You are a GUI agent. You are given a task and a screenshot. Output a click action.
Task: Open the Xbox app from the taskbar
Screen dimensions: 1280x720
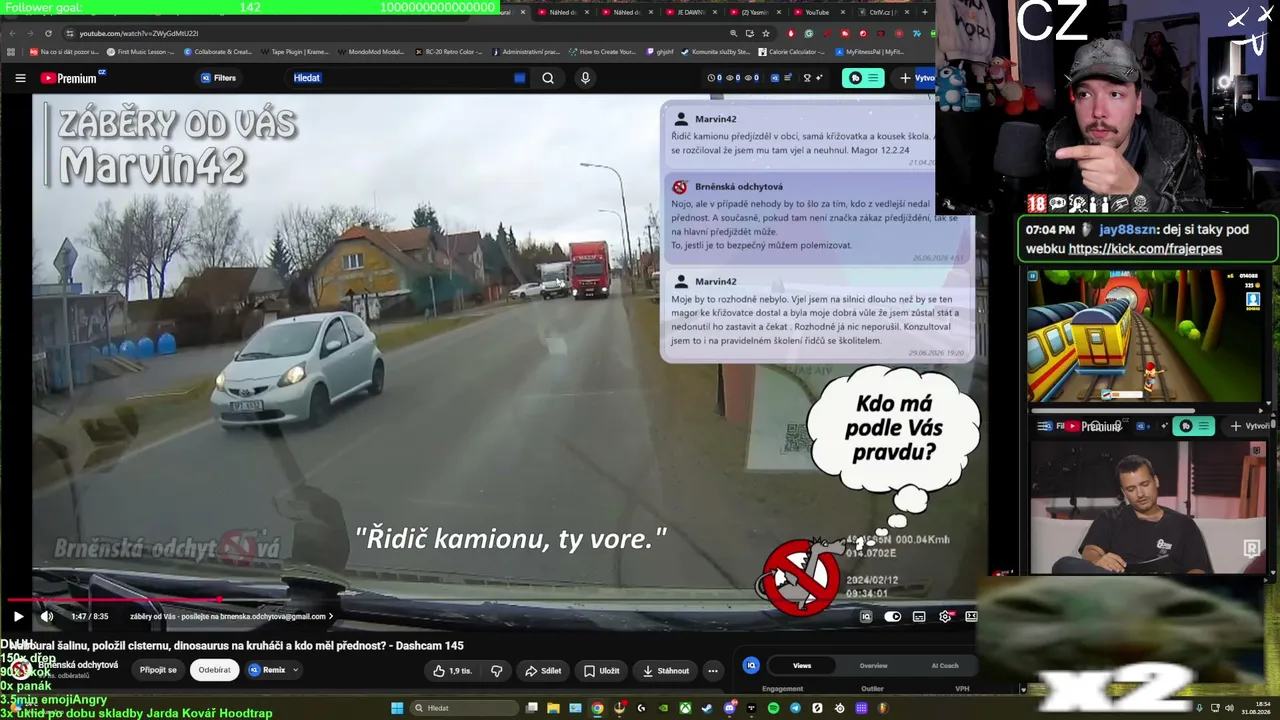686,708
